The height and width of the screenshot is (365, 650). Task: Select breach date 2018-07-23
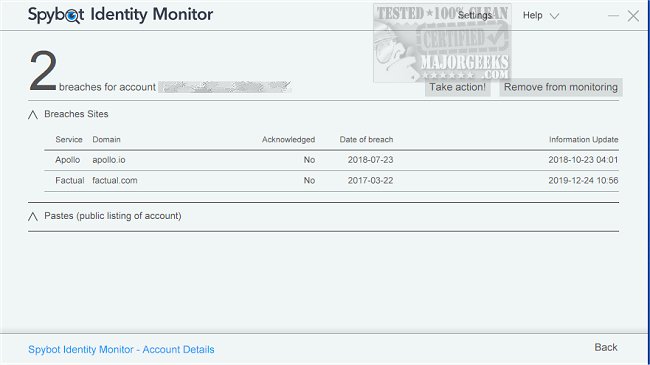pos(370,160)
